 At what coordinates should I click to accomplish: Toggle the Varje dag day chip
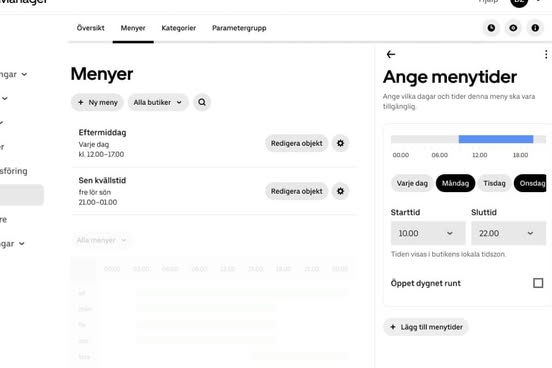coord(412,183)
